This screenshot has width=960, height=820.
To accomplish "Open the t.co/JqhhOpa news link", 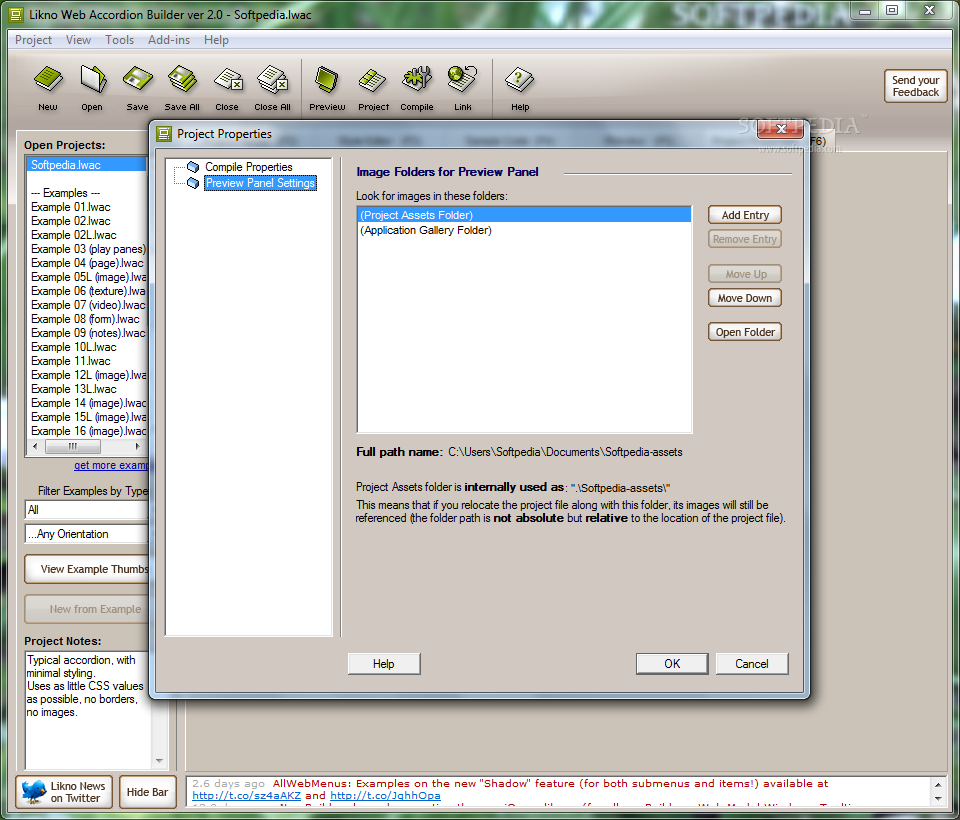I will click(385, 796).
